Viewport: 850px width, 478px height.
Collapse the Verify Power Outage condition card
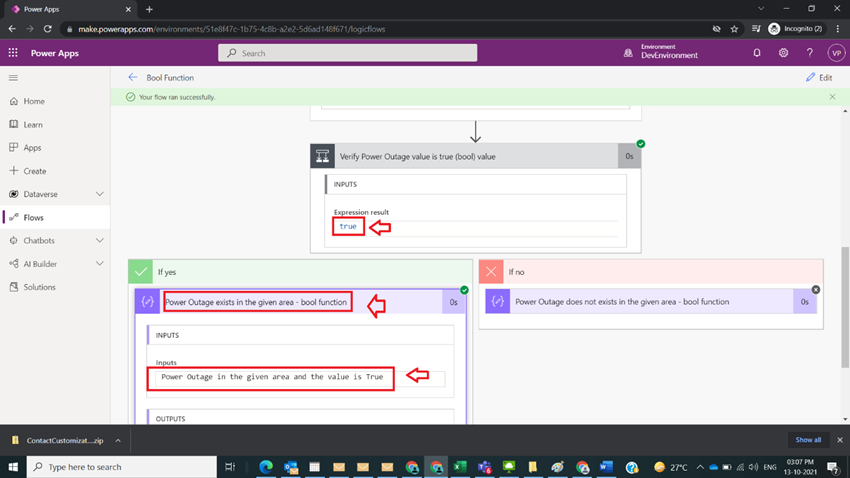point(475,156)
